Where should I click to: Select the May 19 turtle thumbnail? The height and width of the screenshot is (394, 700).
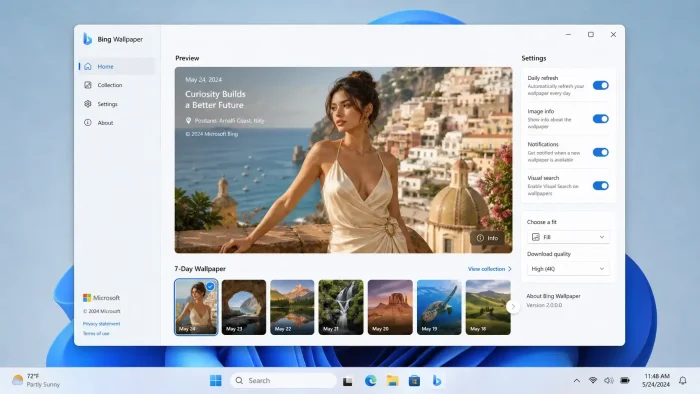point(439,307)
